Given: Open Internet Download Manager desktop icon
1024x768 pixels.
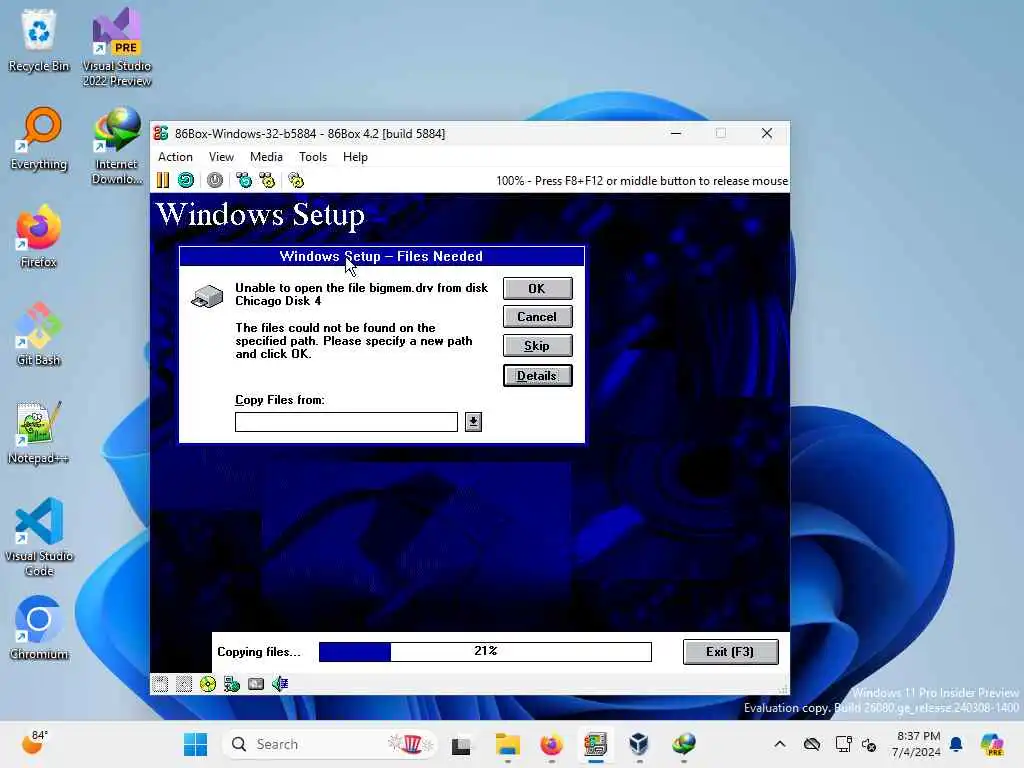Looking at the screenshot, I should pos(117,146).
